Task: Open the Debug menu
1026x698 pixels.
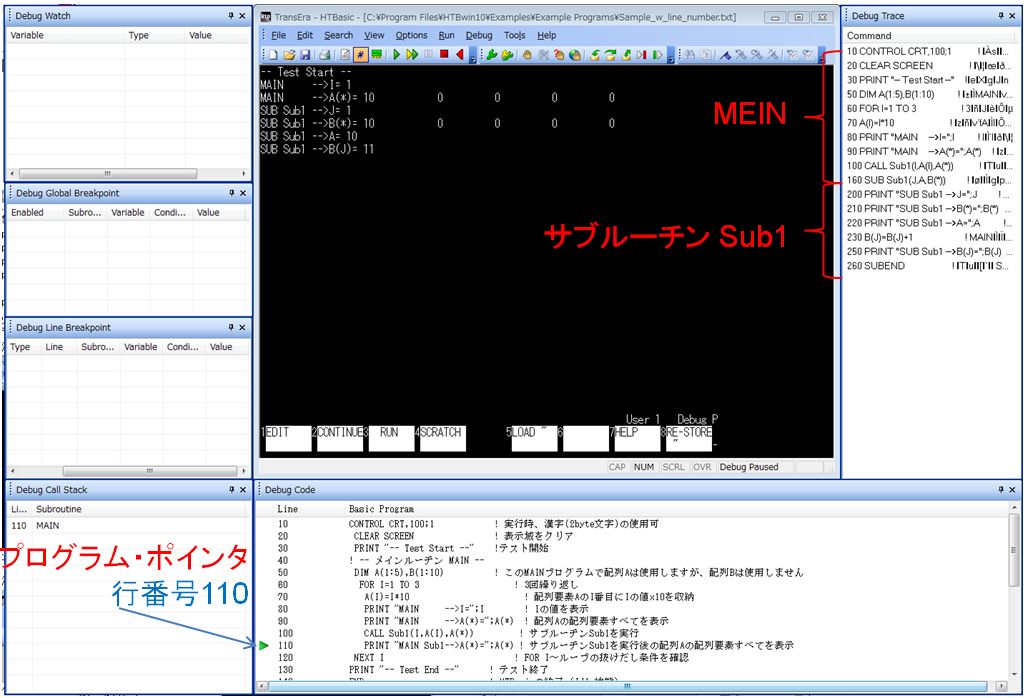Action: click(479, 35)
